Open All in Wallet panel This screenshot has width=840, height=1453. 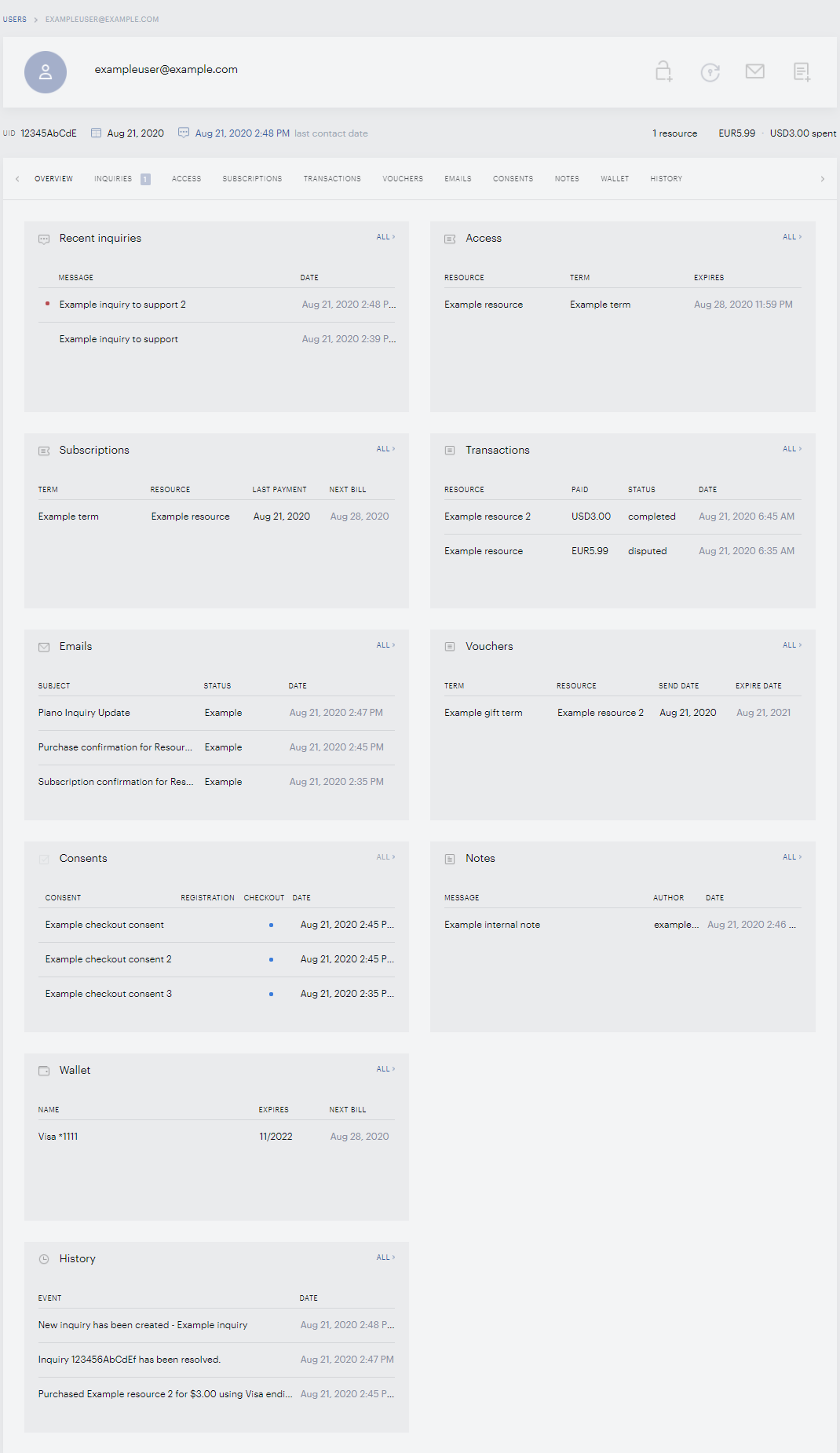(385, 1069)
